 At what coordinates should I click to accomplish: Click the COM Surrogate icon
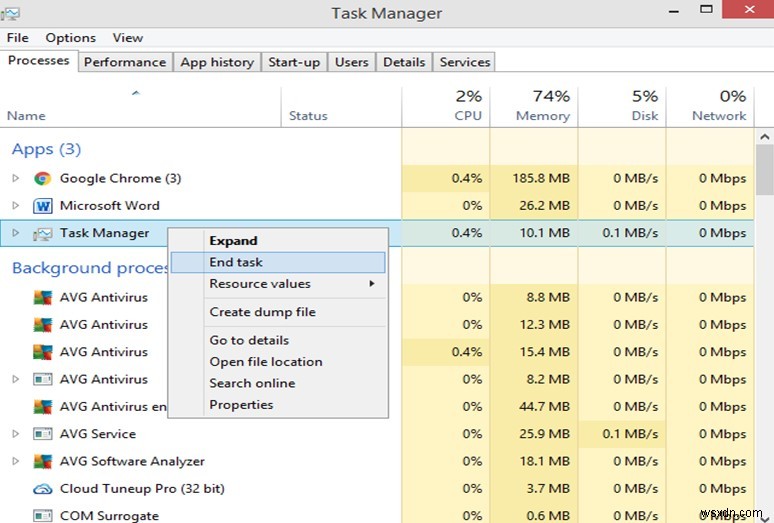click(x=42, y=516)
